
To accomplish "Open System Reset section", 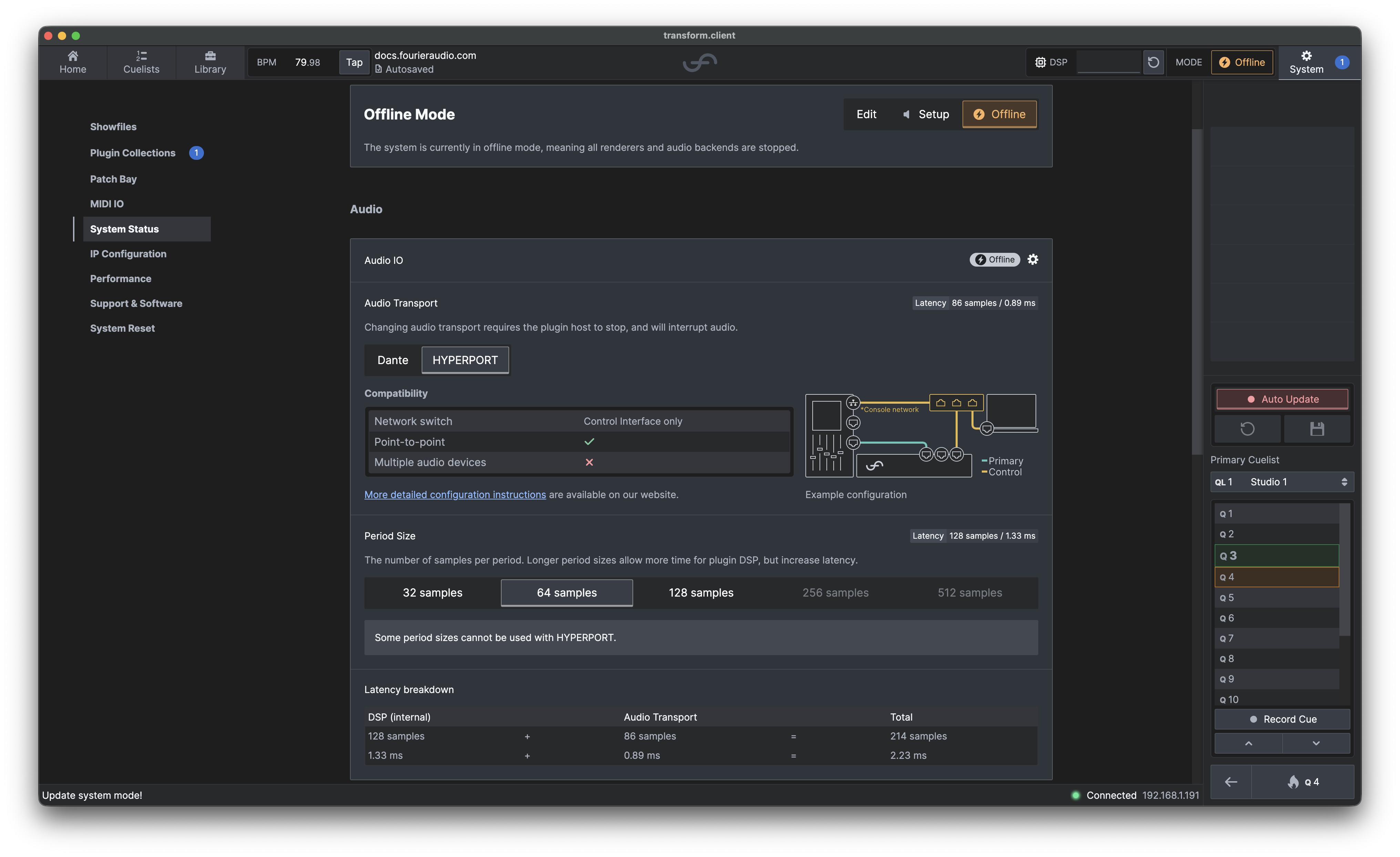I will pyautogui.click(x=122, y=329).
